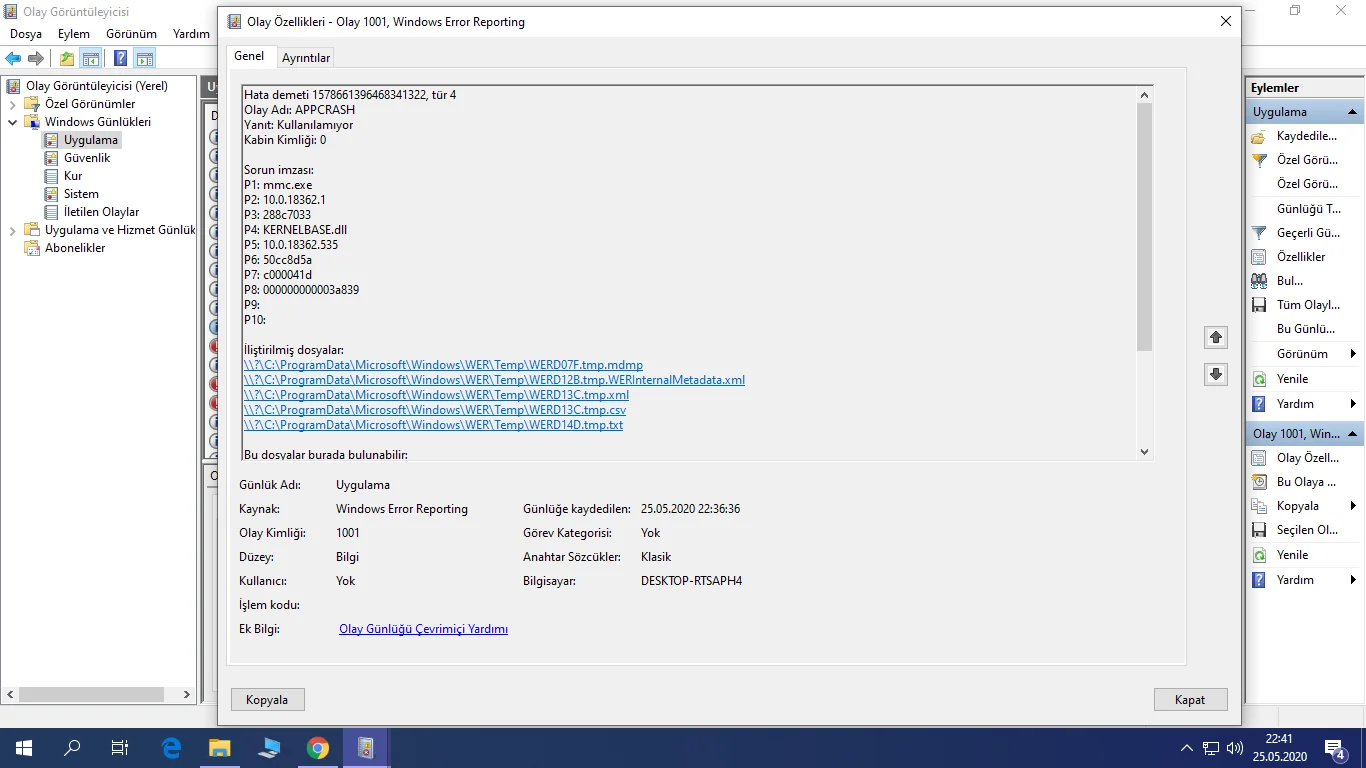The height and width of the screenshot is (768, 1366).
Task: Open the Olay Günlüğü Çevrimiçi Yardımı link
Action: [424, 629]
